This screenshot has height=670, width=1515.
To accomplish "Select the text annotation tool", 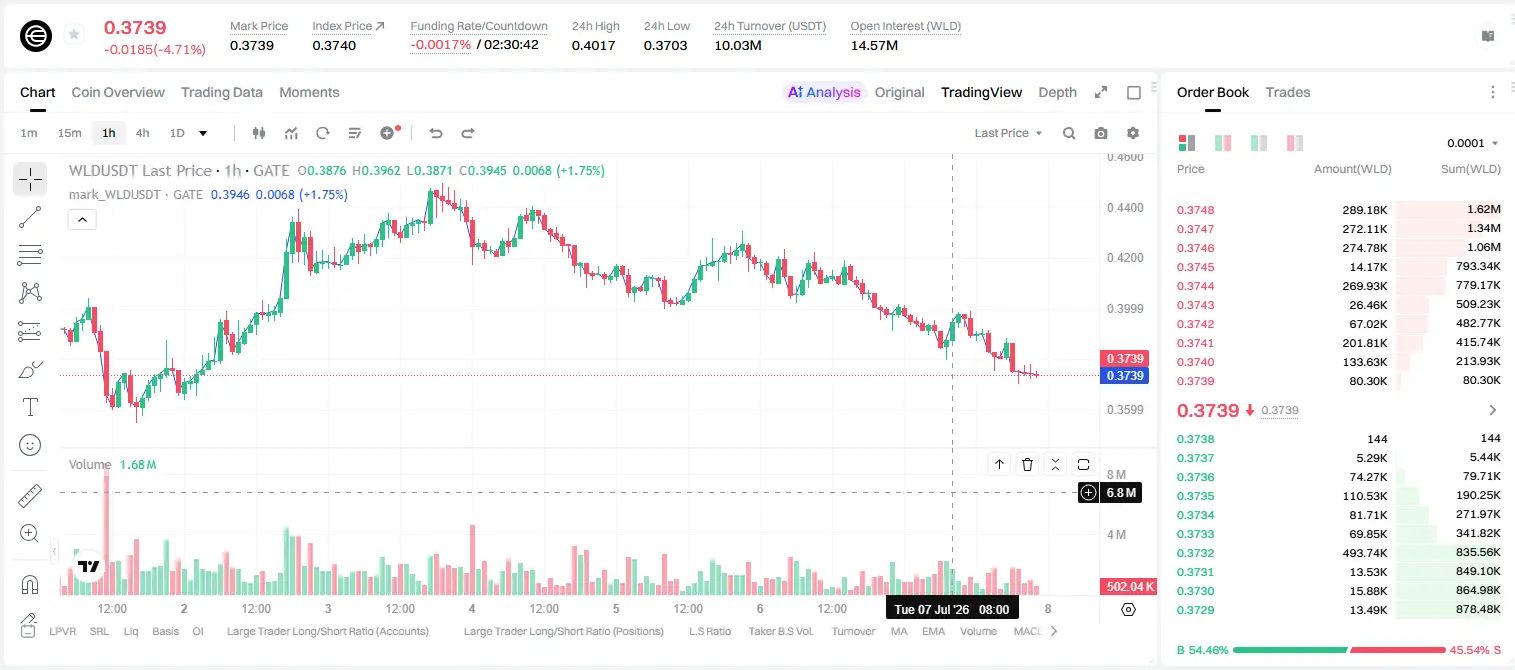I will (x=30, y=407).
